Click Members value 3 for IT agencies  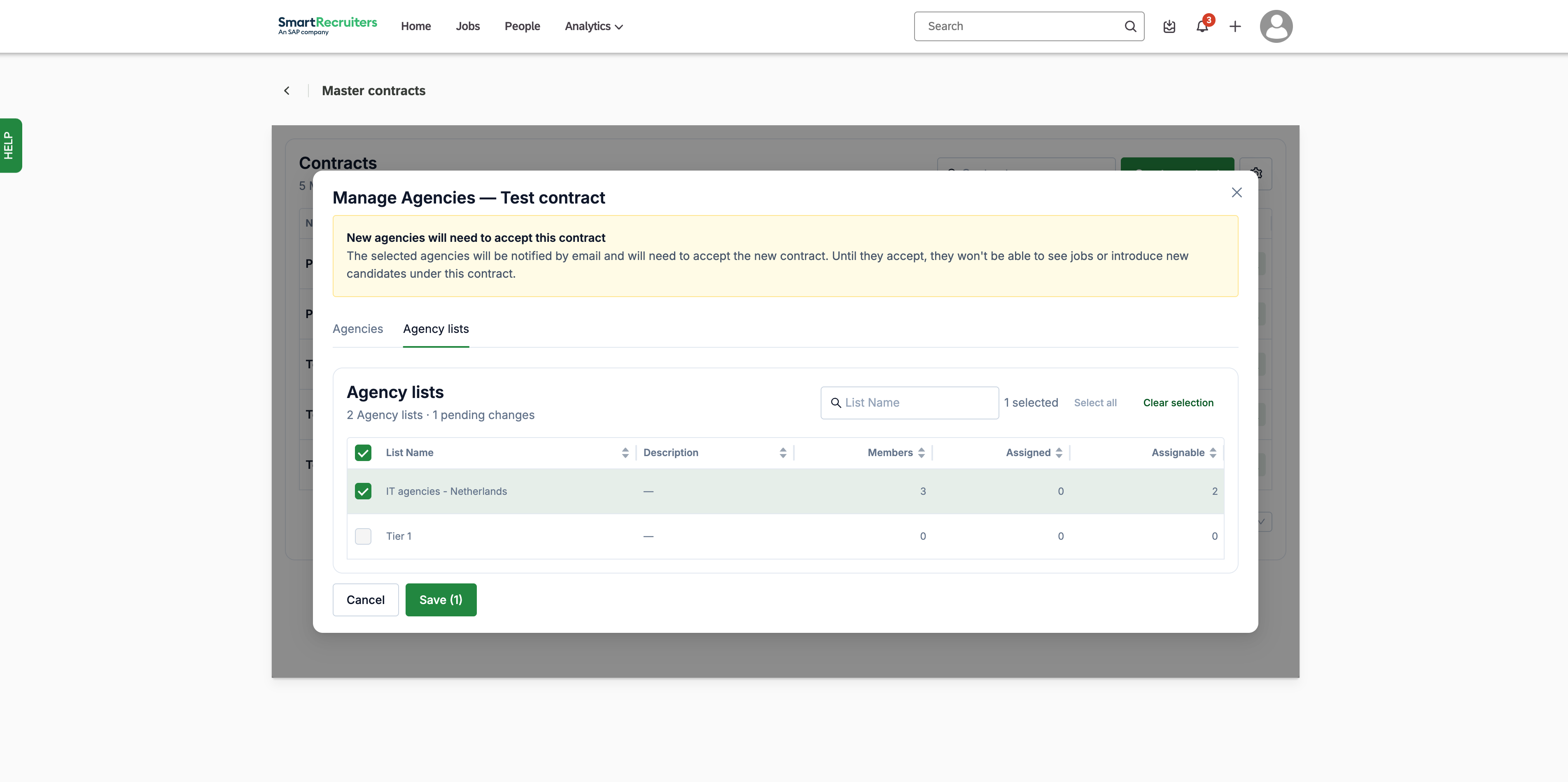click(923, 492)
